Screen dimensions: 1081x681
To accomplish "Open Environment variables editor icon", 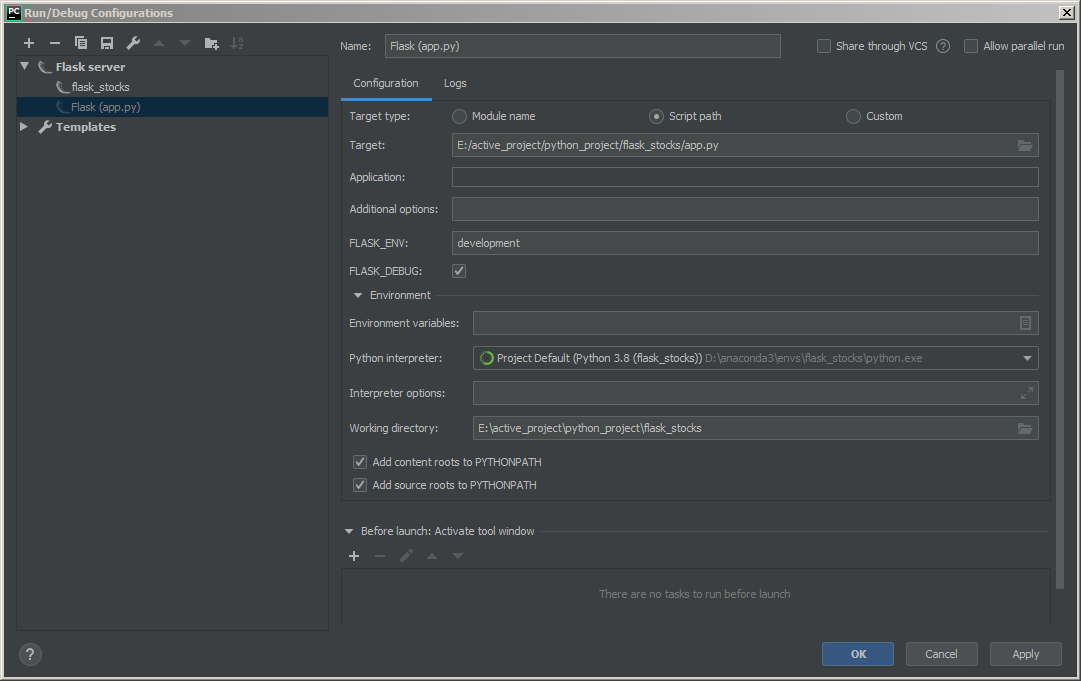I will 1025,323.
